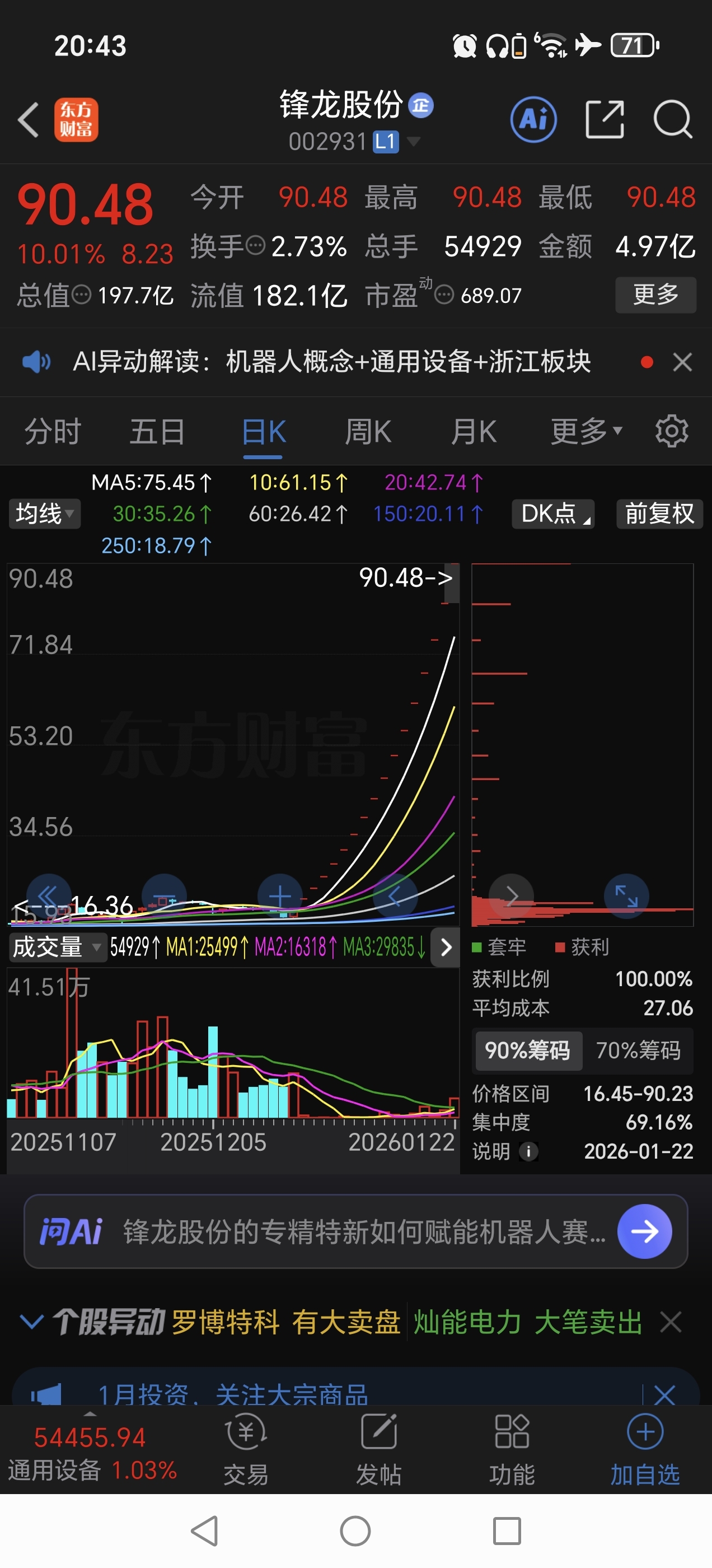
Task: Tap the fullscreen expand chart icon
Action: pos(626,896)
